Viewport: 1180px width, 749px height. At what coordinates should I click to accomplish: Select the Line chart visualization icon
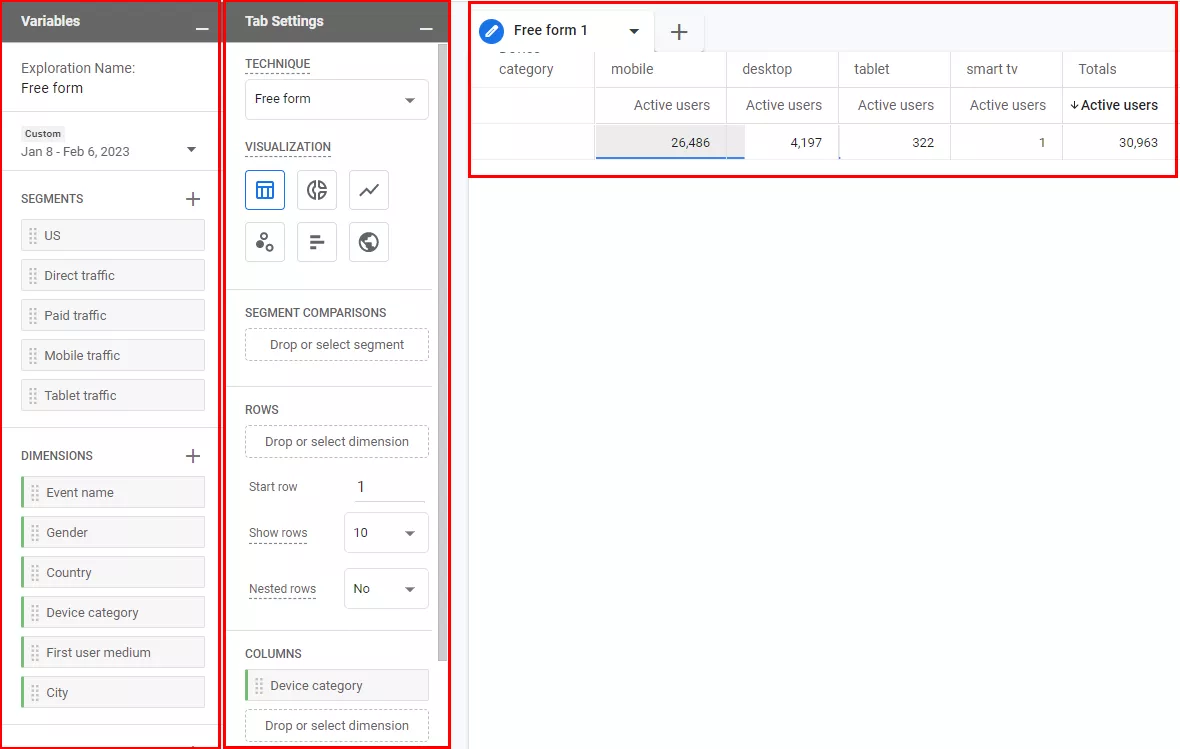click(369, 190)
